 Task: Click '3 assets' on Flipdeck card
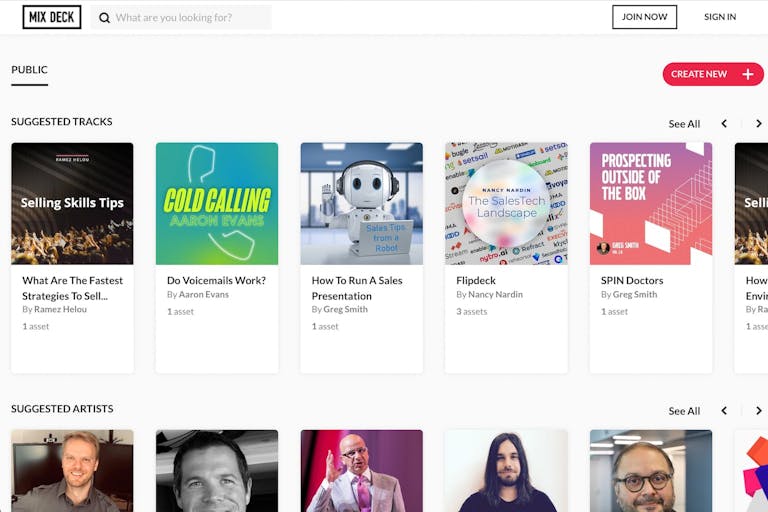pos(472,312)
